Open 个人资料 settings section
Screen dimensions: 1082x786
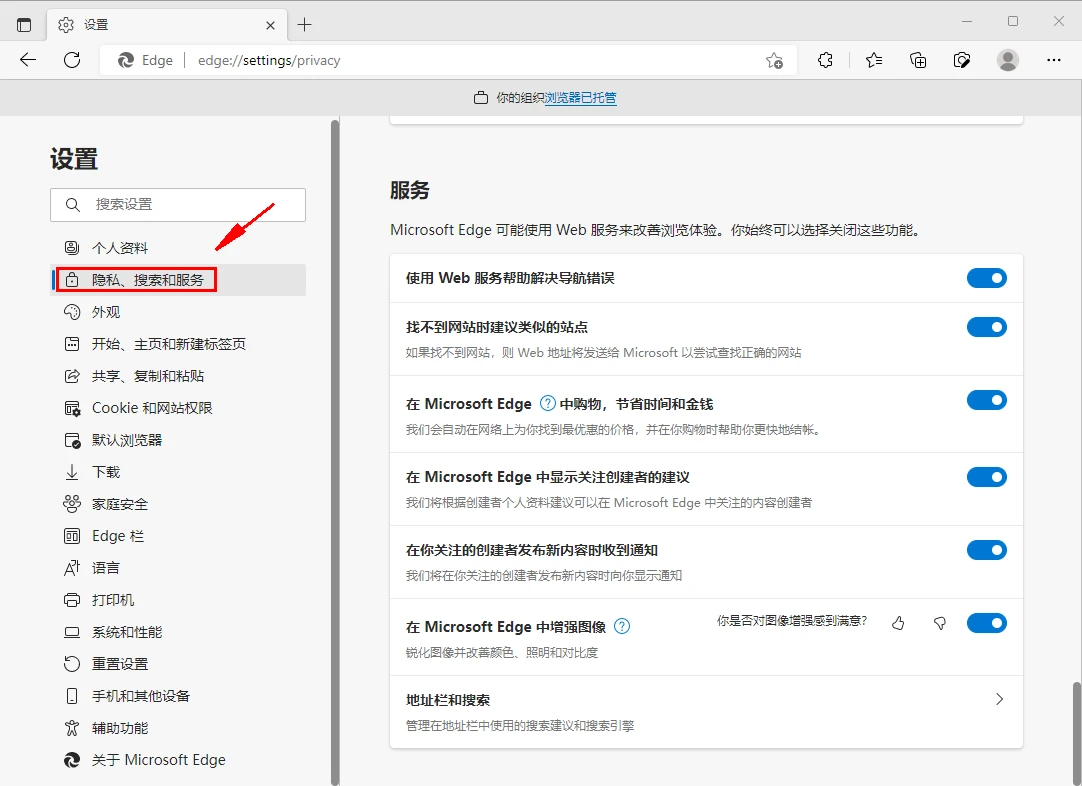[x=178, y=248]
